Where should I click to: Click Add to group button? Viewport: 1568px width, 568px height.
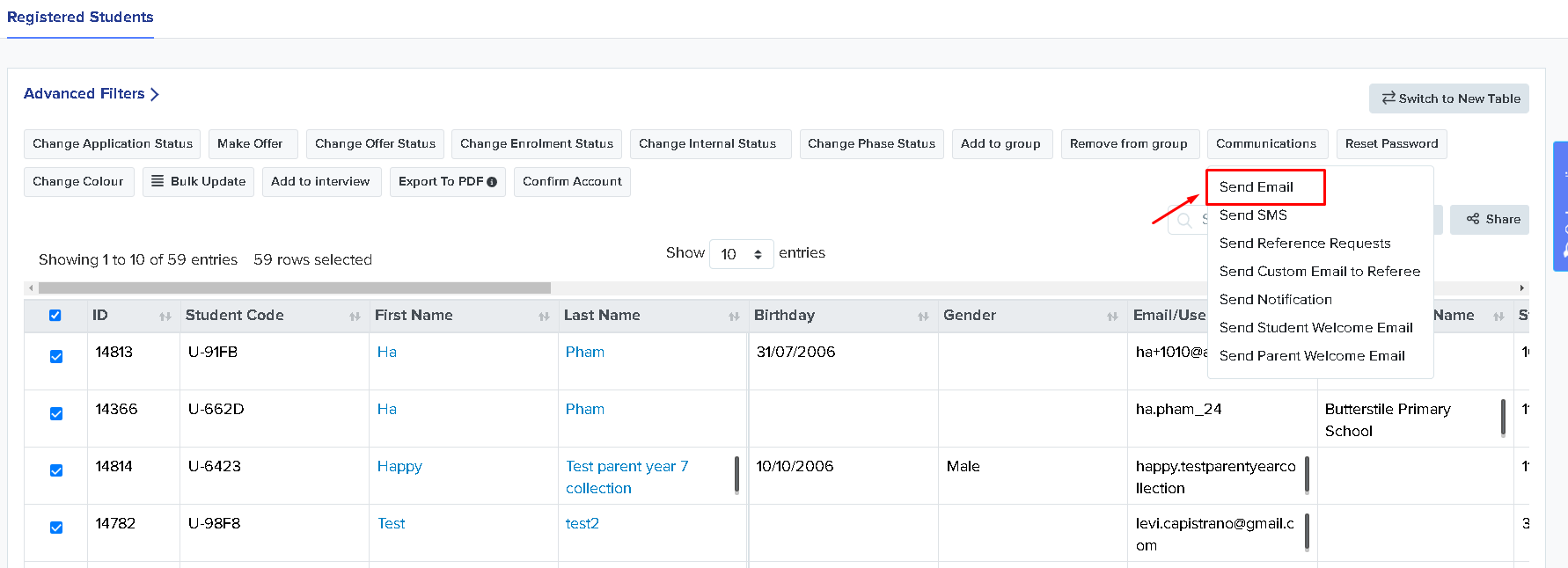point(1000,144)
